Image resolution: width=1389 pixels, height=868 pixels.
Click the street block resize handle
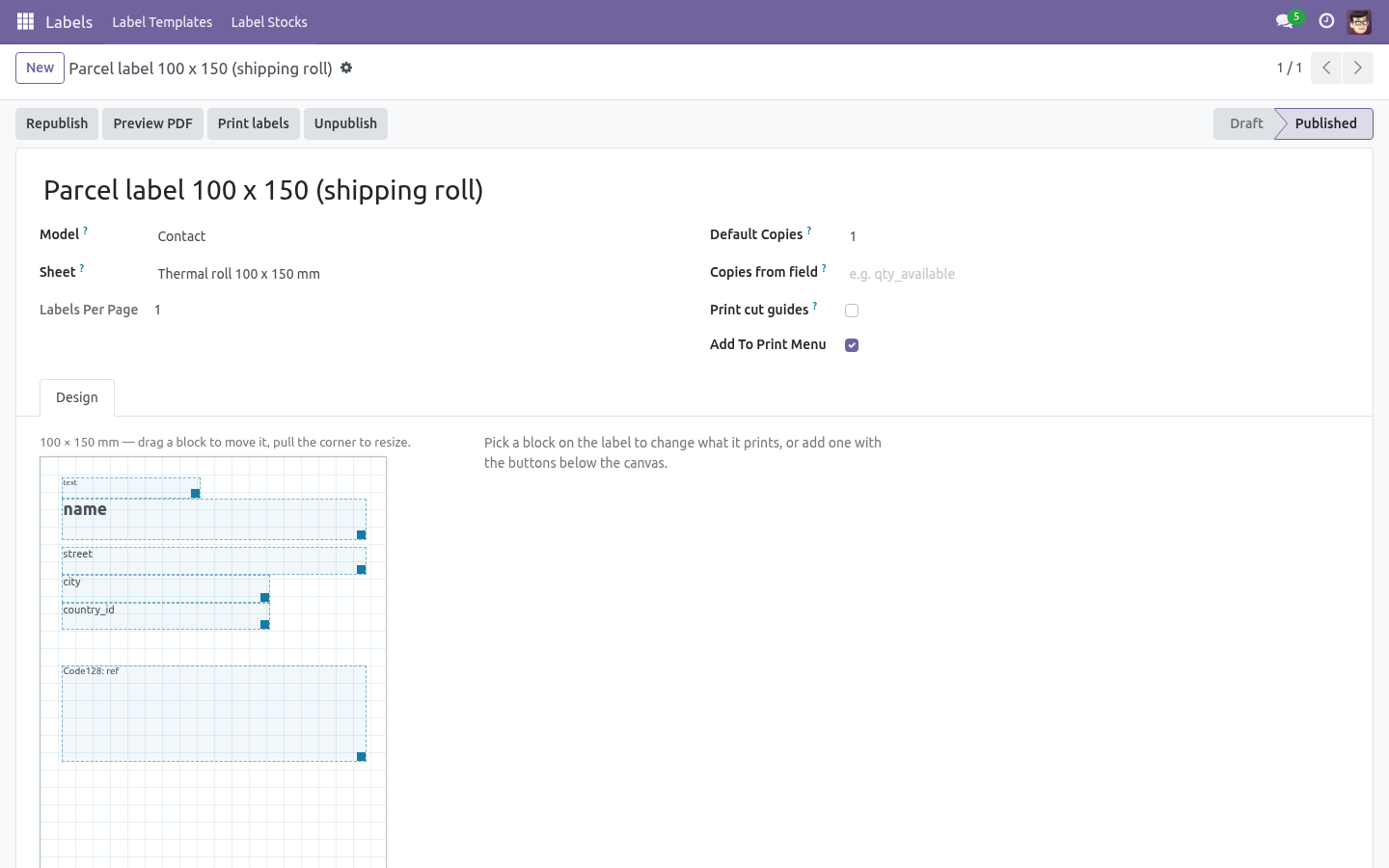click(x=362, y=570)
